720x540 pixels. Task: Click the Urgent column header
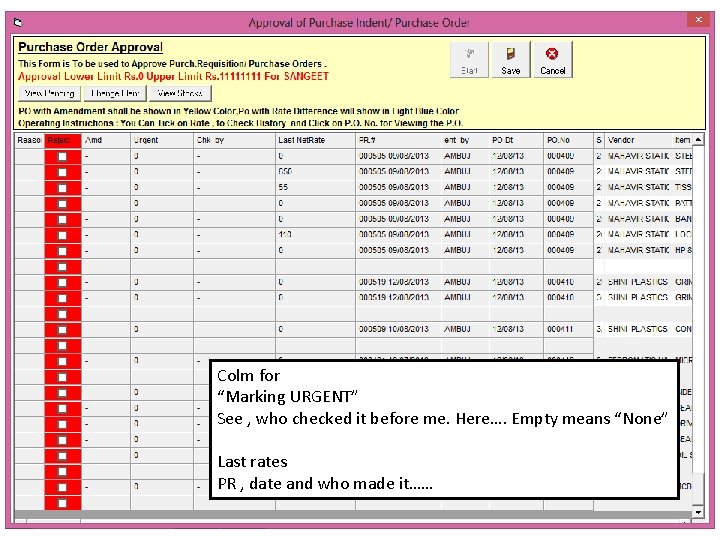(x=162, y=140)
